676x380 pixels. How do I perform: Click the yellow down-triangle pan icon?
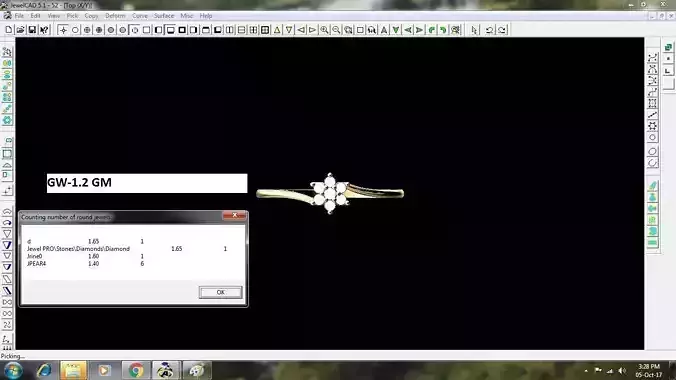289,30
